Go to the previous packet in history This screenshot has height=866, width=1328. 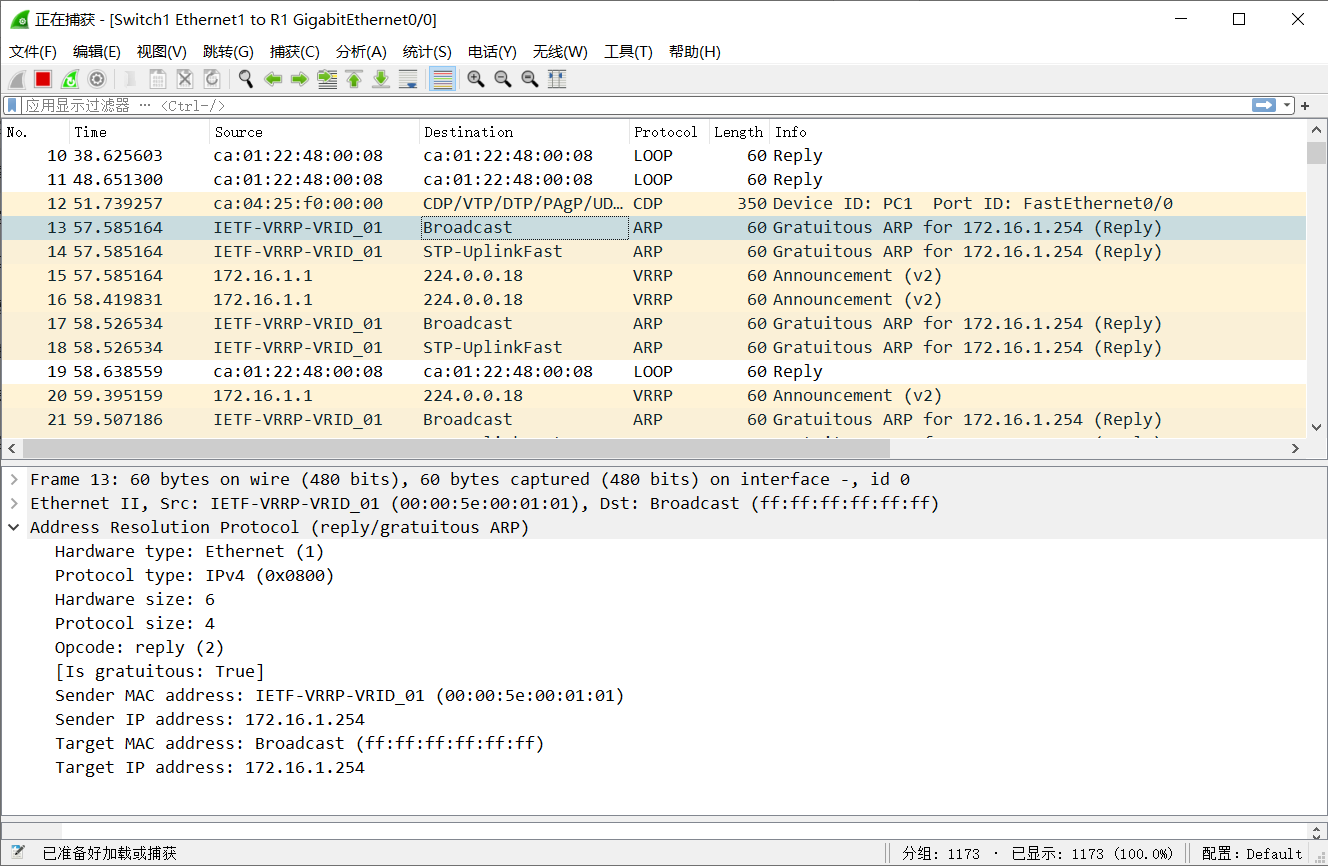click(x=272, y=79)
